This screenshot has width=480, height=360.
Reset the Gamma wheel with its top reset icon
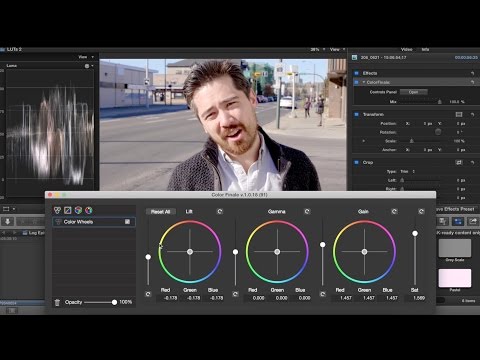point(307,211)
